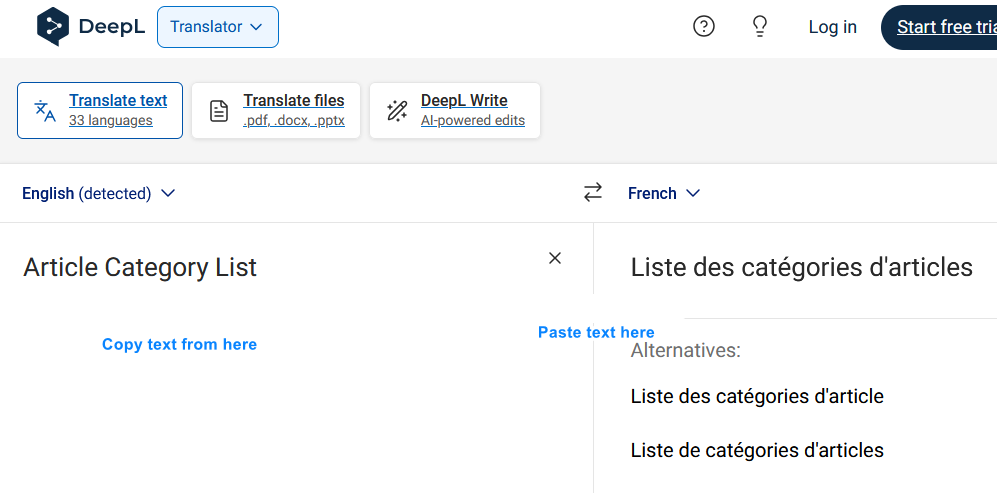Image resolution: width=997 pixels, height=493 pixels.
Task: Click the translated text Liste des catégories d'articles
Action: click(801, 267)
